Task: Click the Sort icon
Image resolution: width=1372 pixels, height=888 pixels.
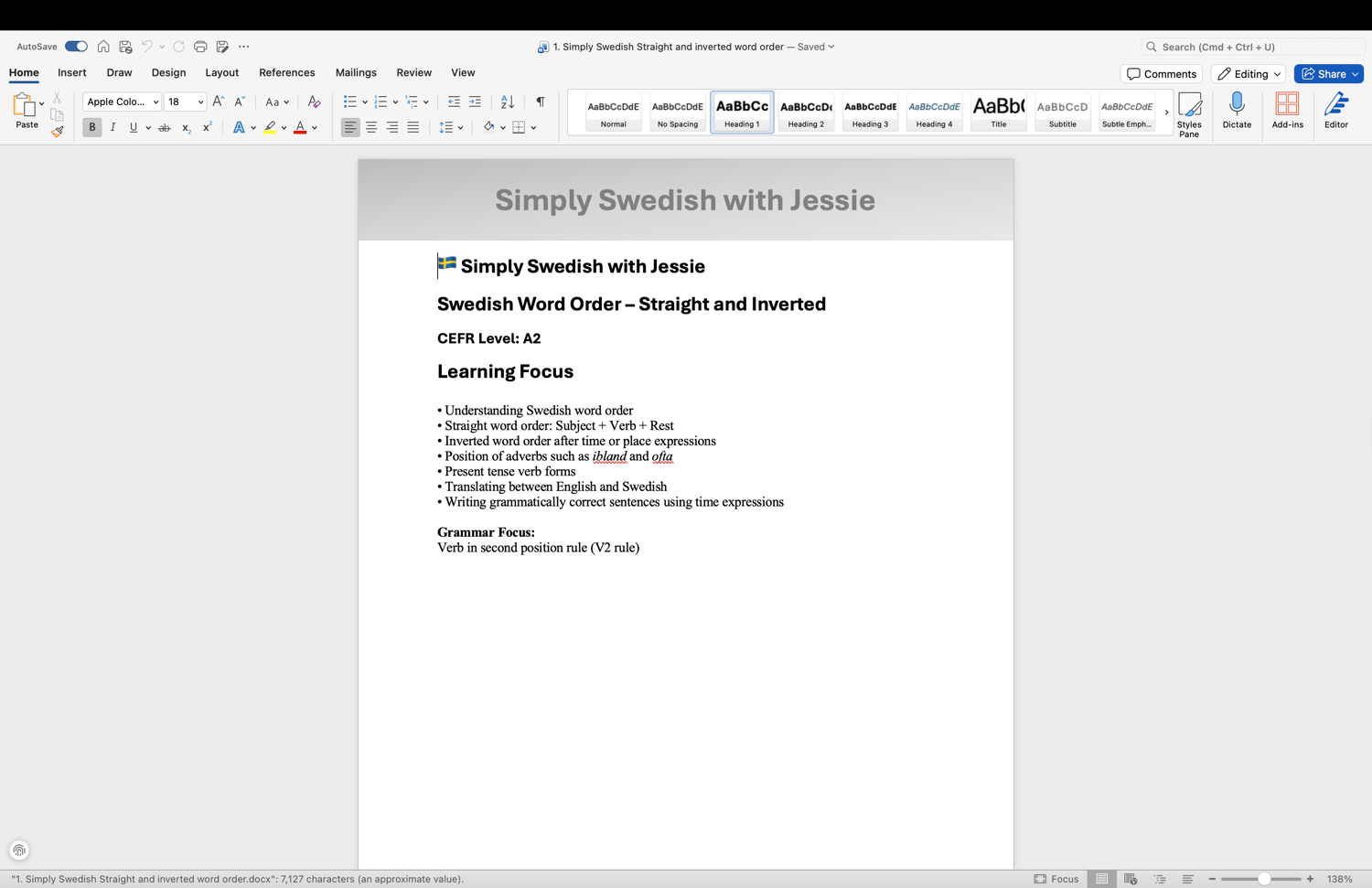Action: 508,102
